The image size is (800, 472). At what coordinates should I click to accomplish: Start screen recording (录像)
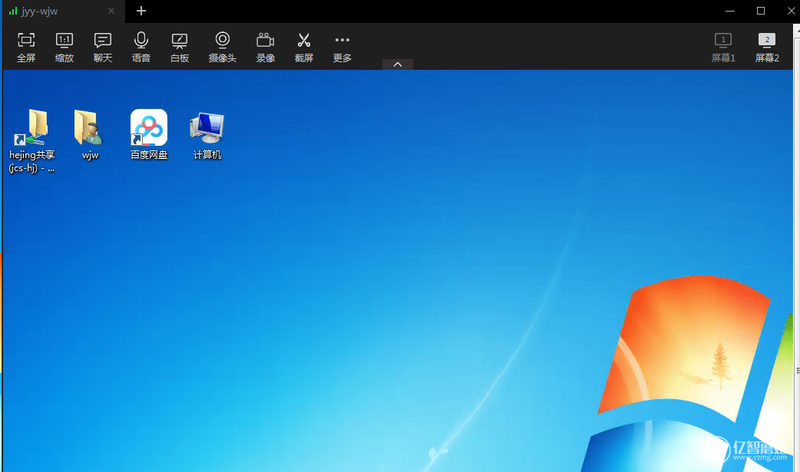(265, 47)
